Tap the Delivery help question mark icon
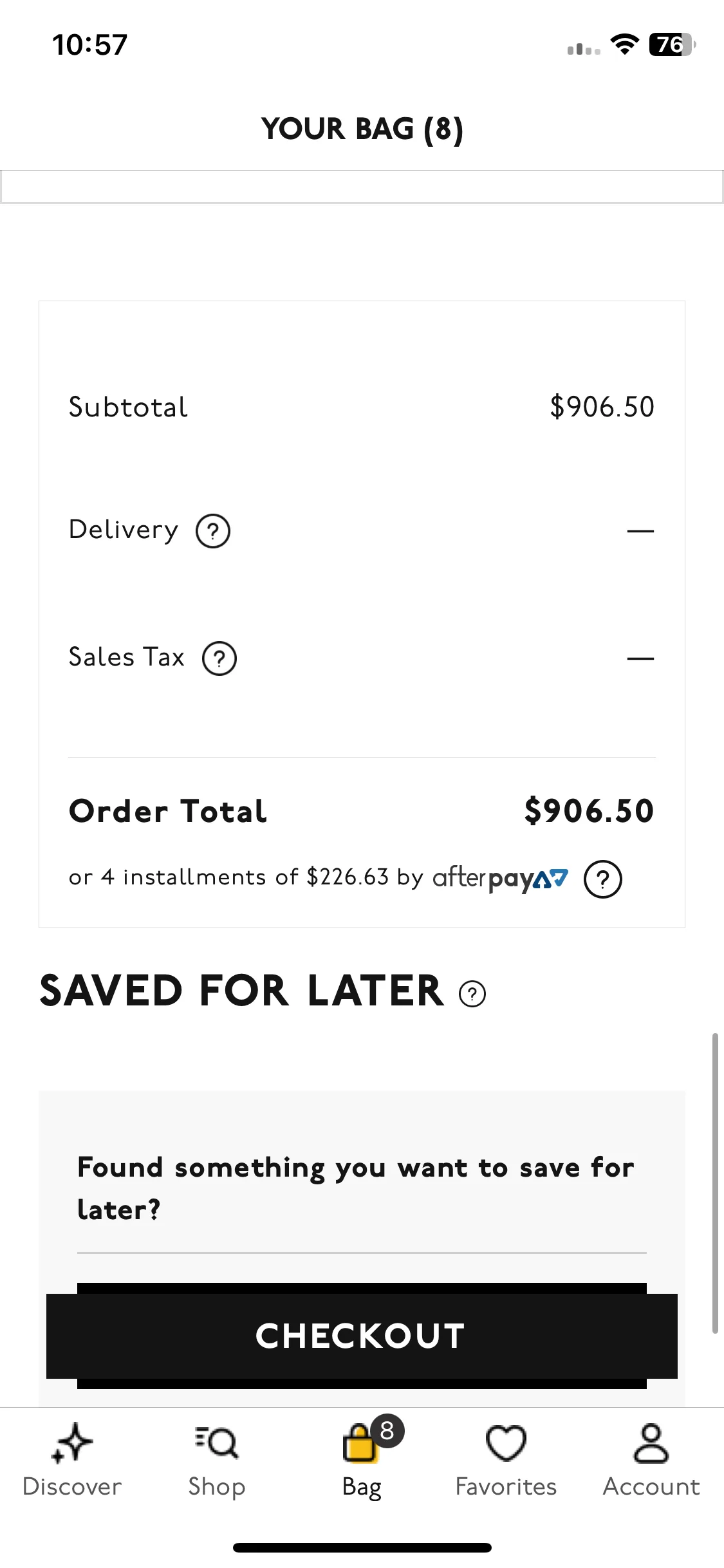 pos(213,531)
